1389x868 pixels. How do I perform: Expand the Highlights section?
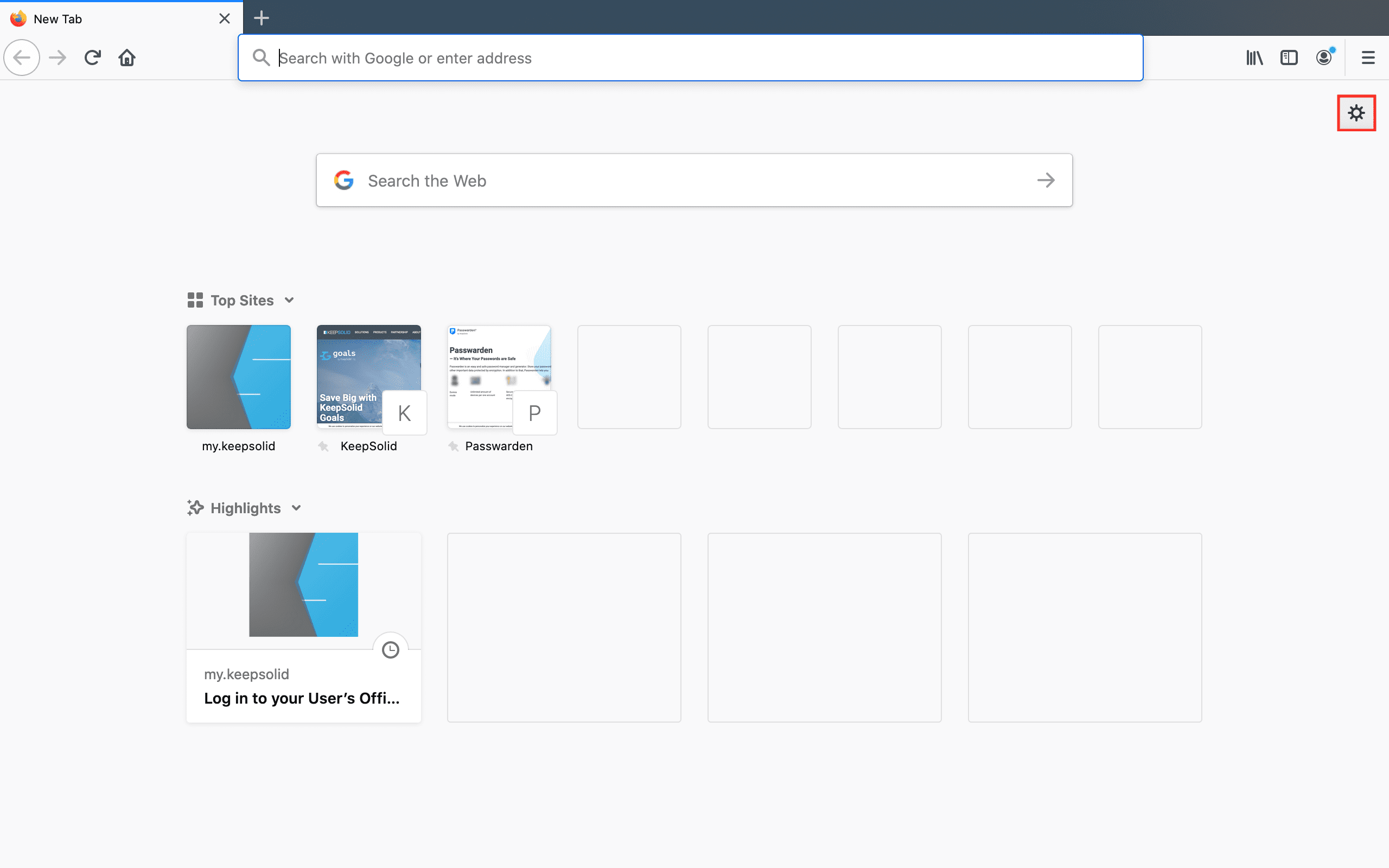coord(296,508)
